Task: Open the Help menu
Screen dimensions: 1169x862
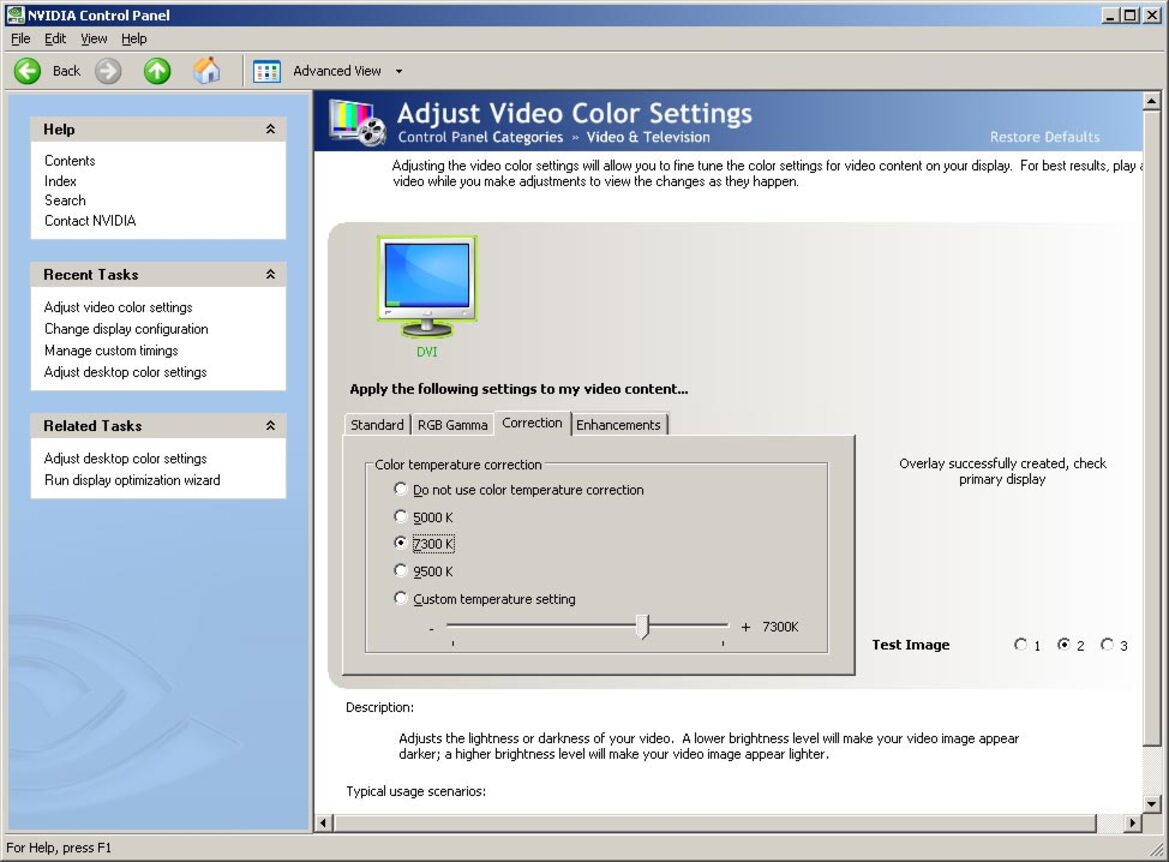Action: pyautogui.click(x=134, y=39)
